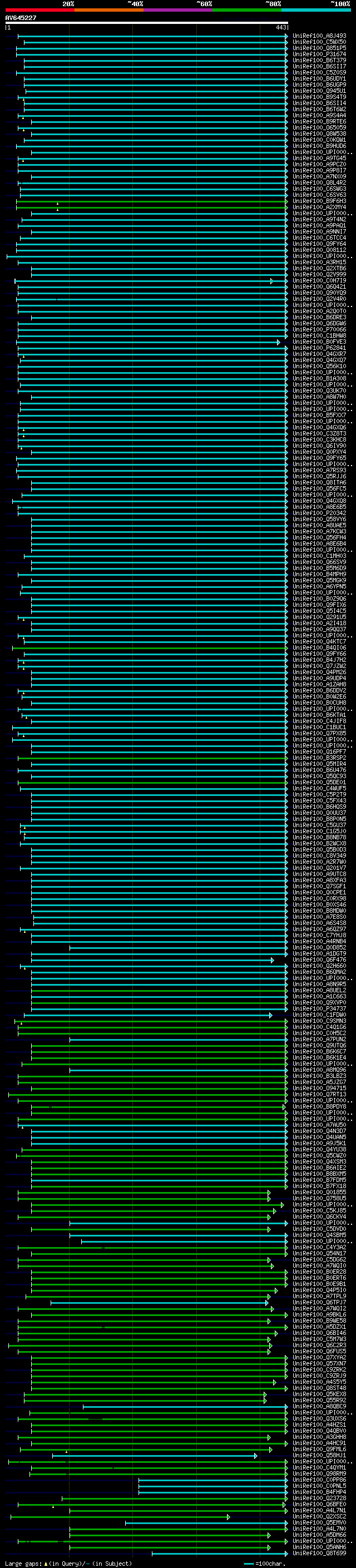Select the UniRef100_B8P0N5 label
This screenshot has height=1568, width=356.
point(319,819)
